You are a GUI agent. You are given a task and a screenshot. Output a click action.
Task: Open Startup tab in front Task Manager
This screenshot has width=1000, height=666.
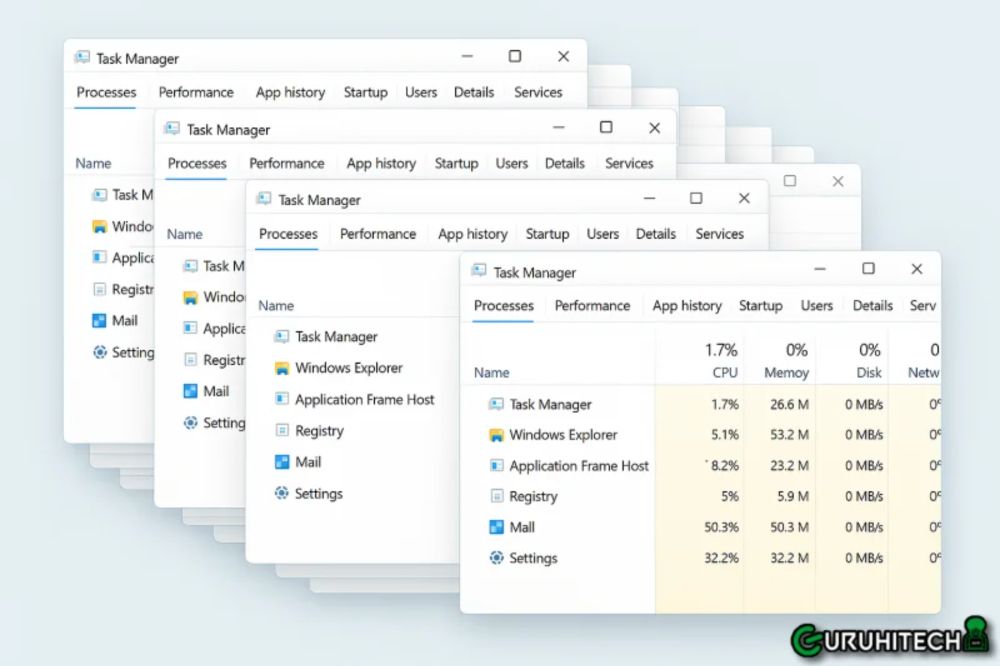[760, 306]
